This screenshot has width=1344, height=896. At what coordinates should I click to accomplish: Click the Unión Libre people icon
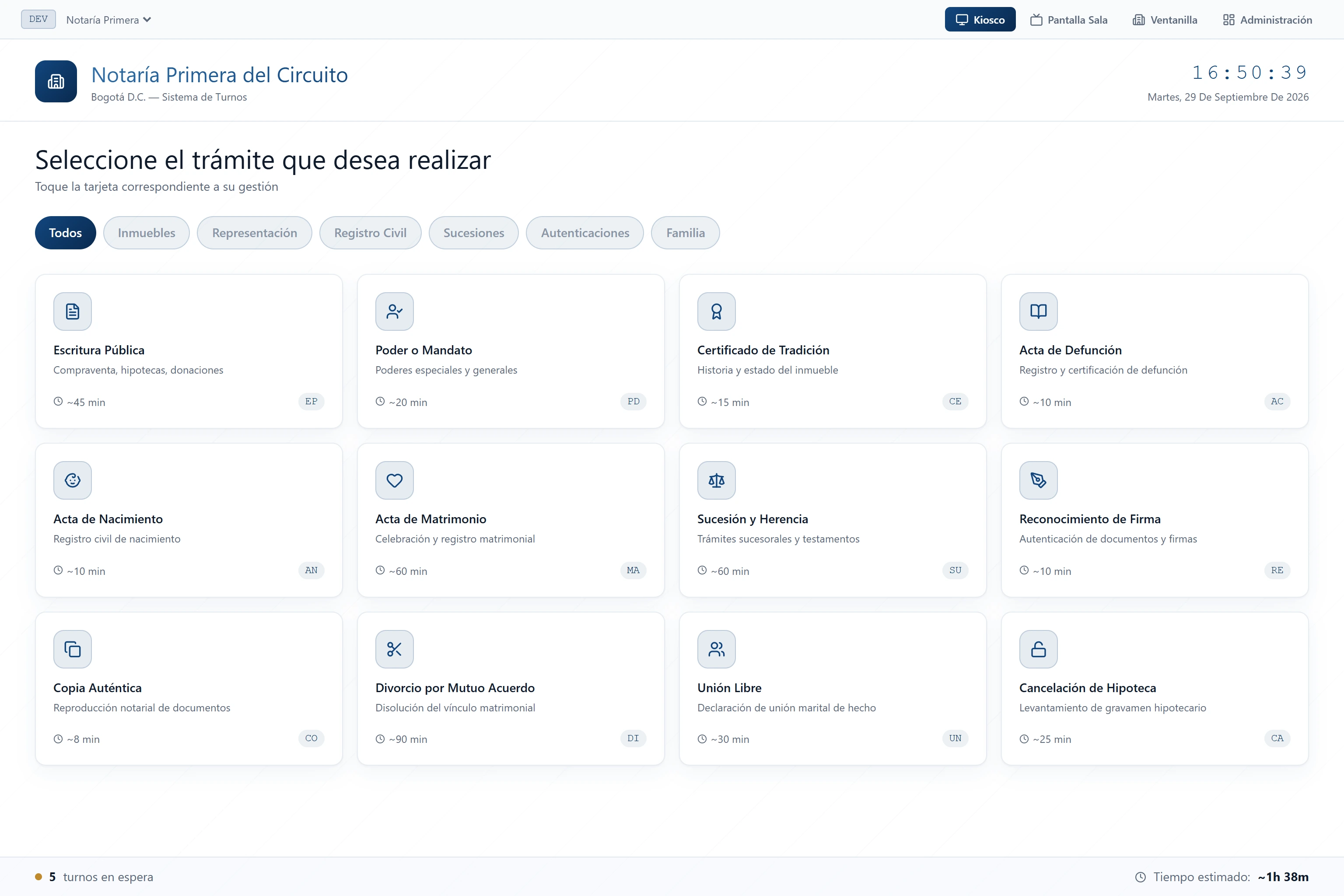click(x=717, y=649)
